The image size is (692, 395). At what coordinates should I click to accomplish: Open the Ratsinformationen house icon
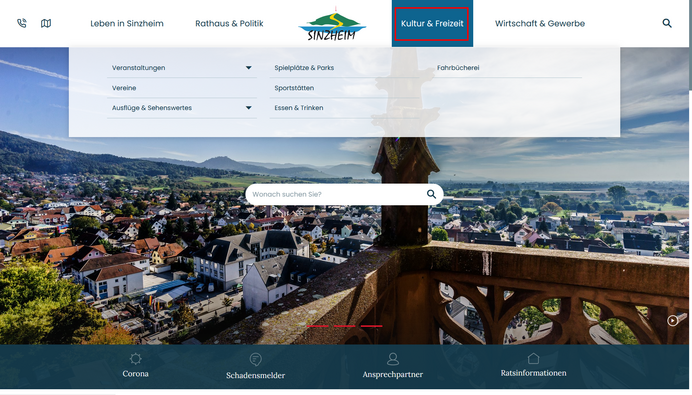[533, 358]
